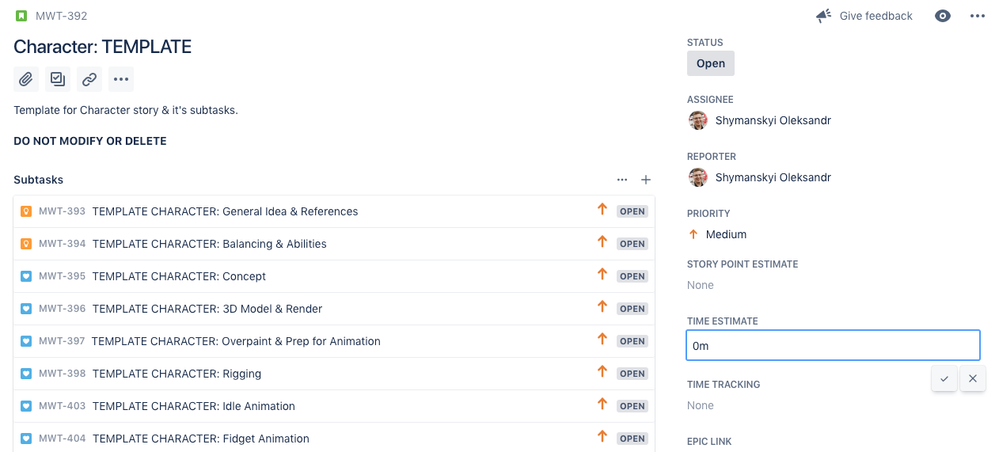Image resolution: width=999 pixels, height=452 pixels.
Task: Click the subtask type icon for MWT-395
Action: click(26, 276)
